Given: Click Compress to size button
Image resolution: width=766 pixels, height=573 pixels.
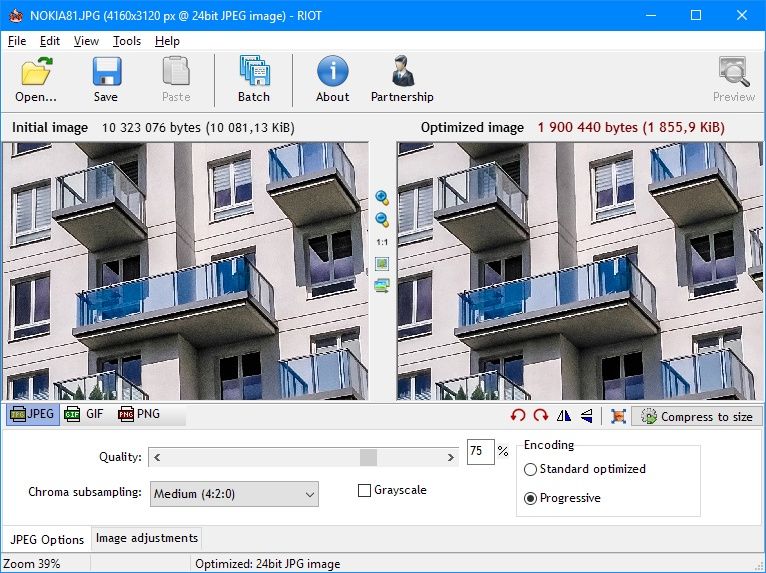Looking at the screenshot, I should point(697,417).
